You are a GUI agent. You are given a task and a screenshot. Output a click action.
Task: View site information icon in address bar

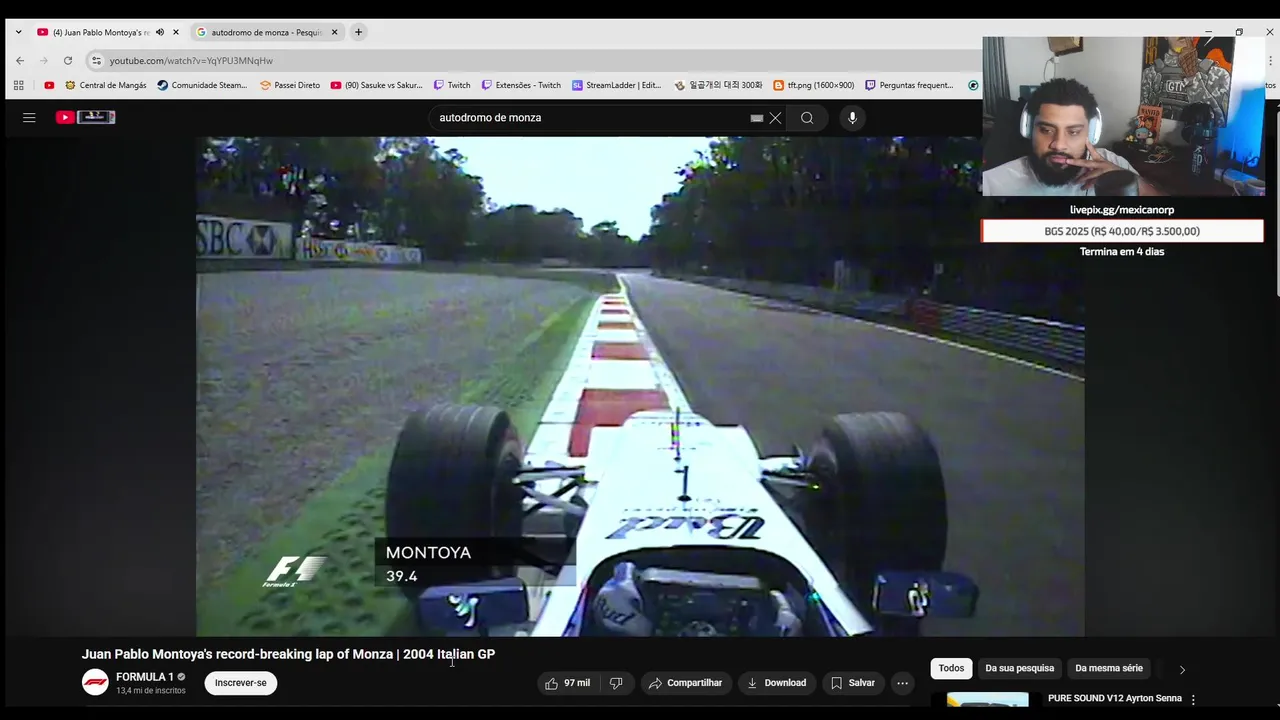click(96, 60)
